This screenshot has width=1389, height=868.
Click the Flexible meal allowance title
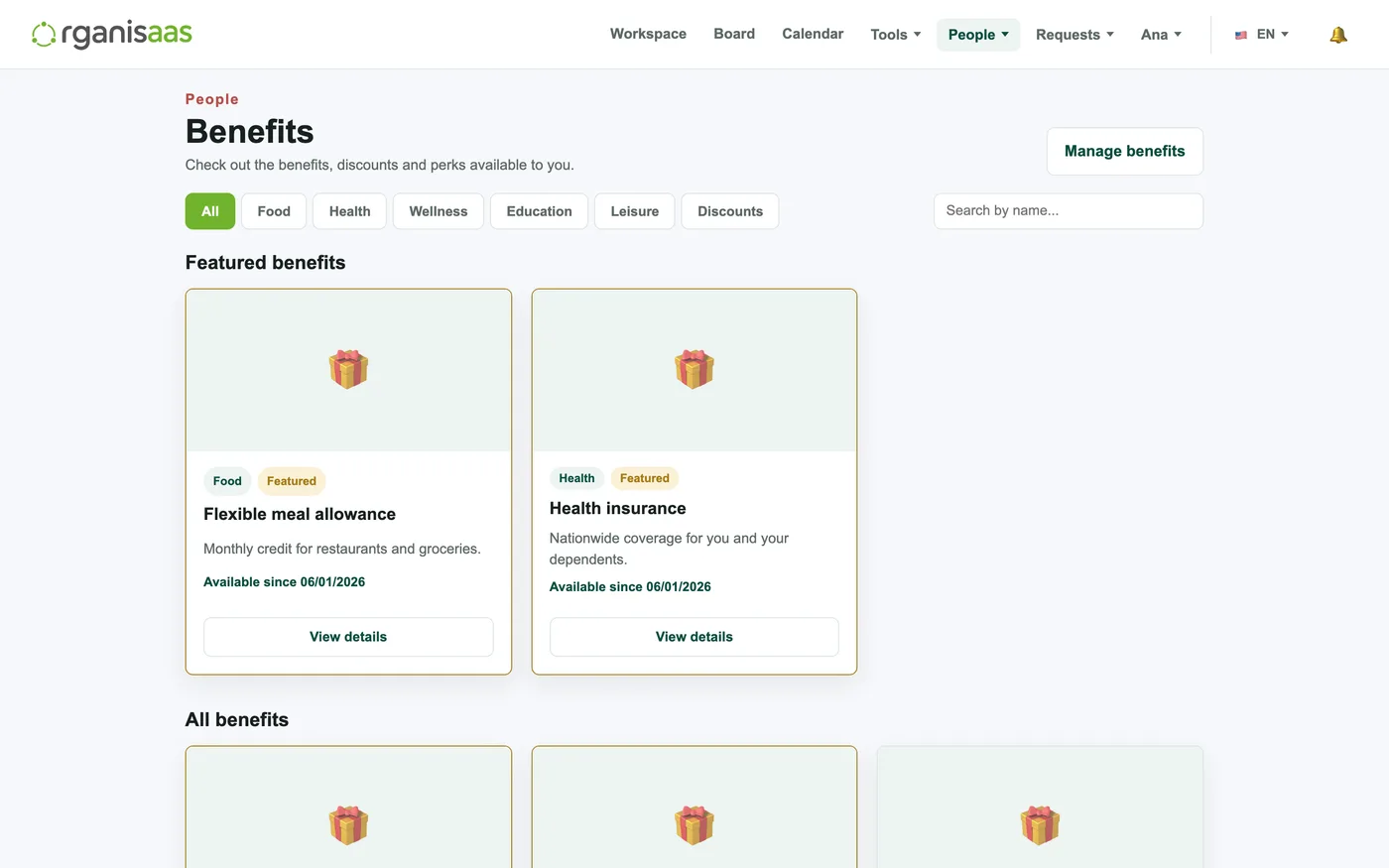[300, 514]
